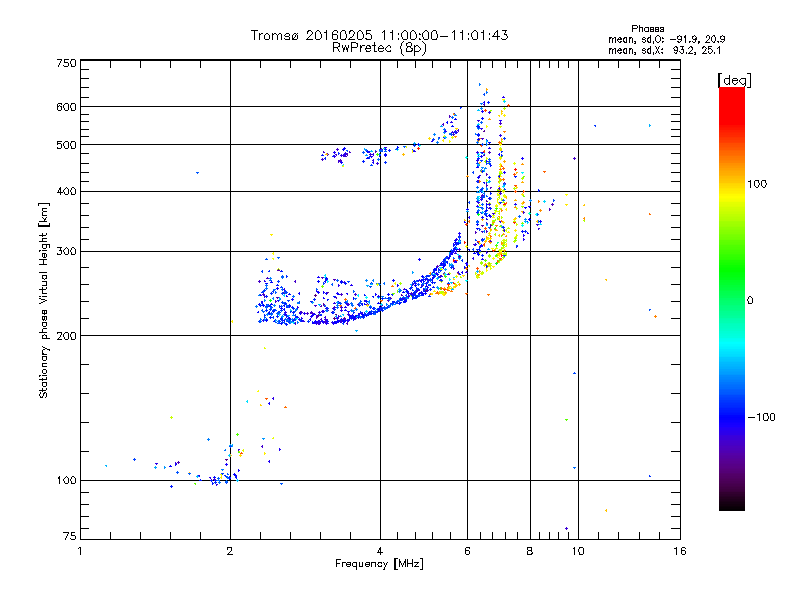Click the '16' frequency tick label
Viewport: 800px width, 600px height.
680,551
